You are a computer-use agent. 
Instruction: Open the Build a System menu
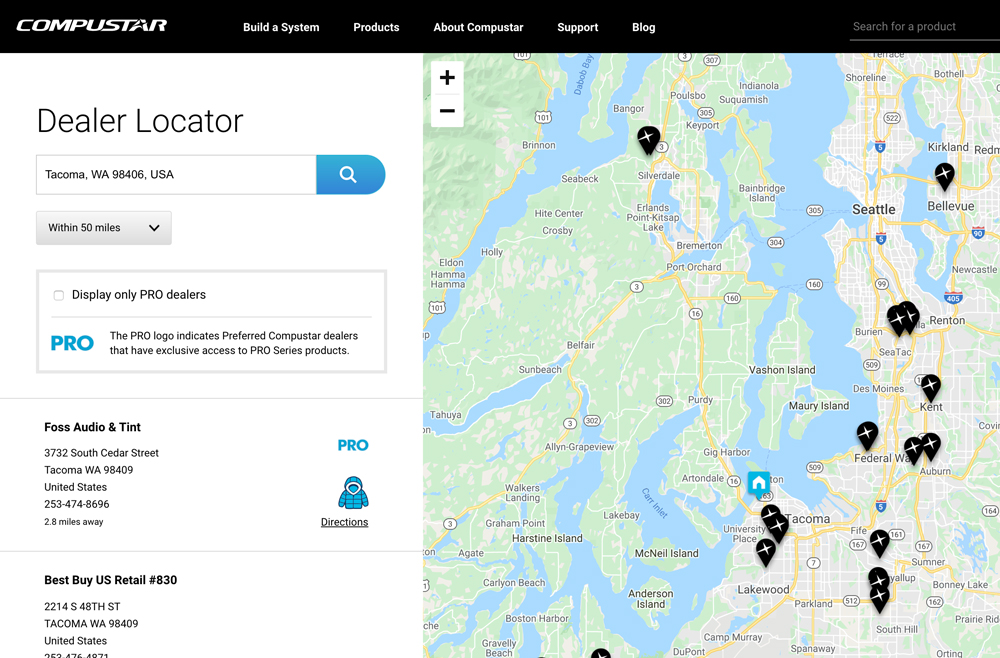pos(281,27)
